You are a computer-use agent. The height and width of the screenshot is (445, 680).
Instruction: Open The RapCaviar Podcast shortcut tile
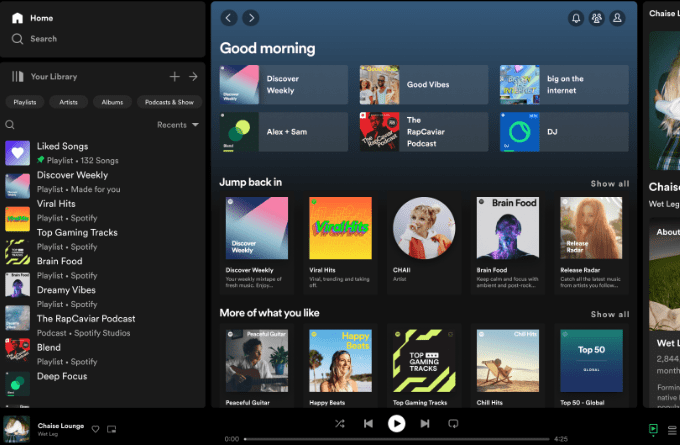point(424,132)
